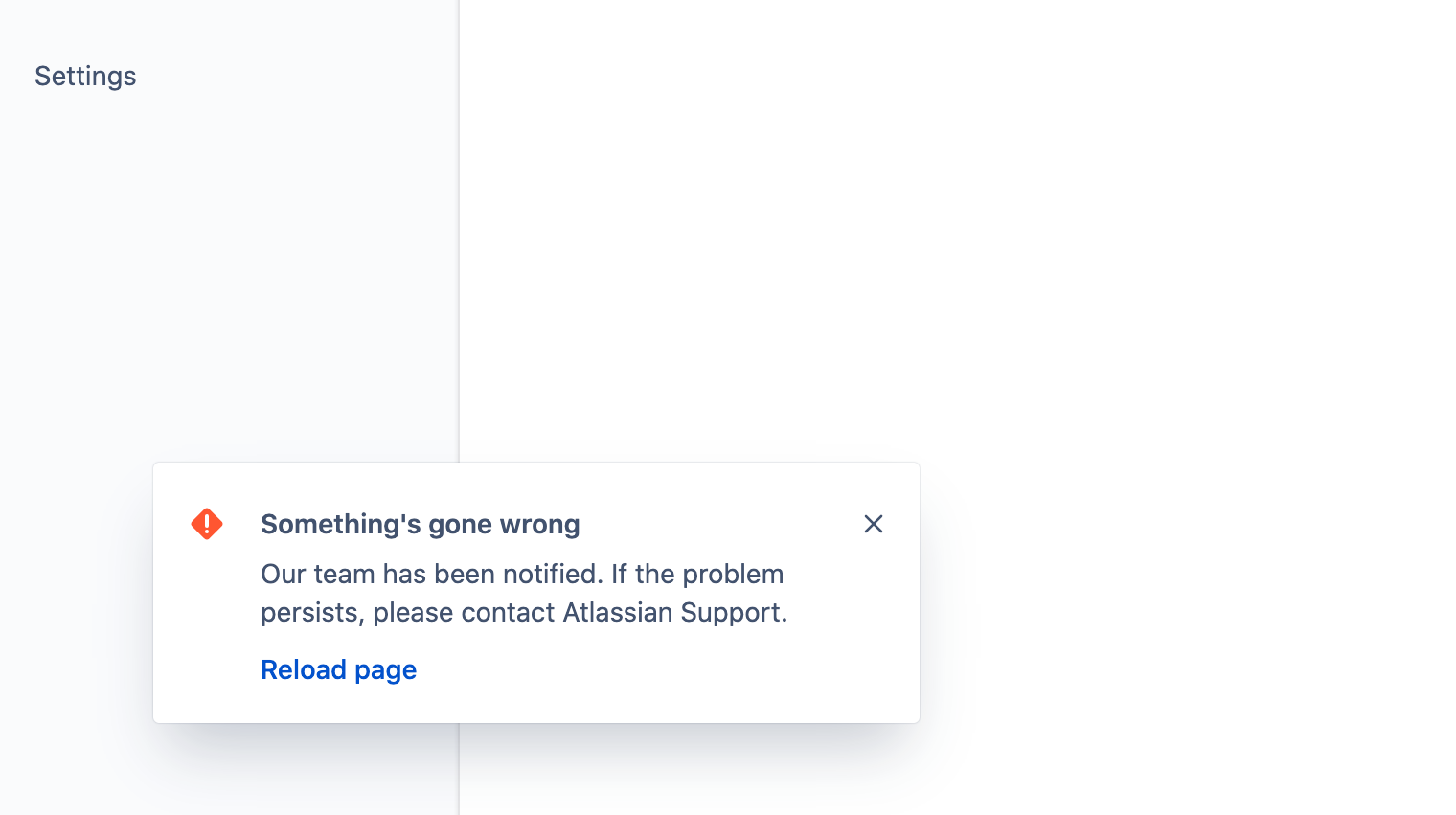This screenshot has width=1456, height=815.
Task: Click the red error warning diamond icon
Action: click(x=207, y=524)
